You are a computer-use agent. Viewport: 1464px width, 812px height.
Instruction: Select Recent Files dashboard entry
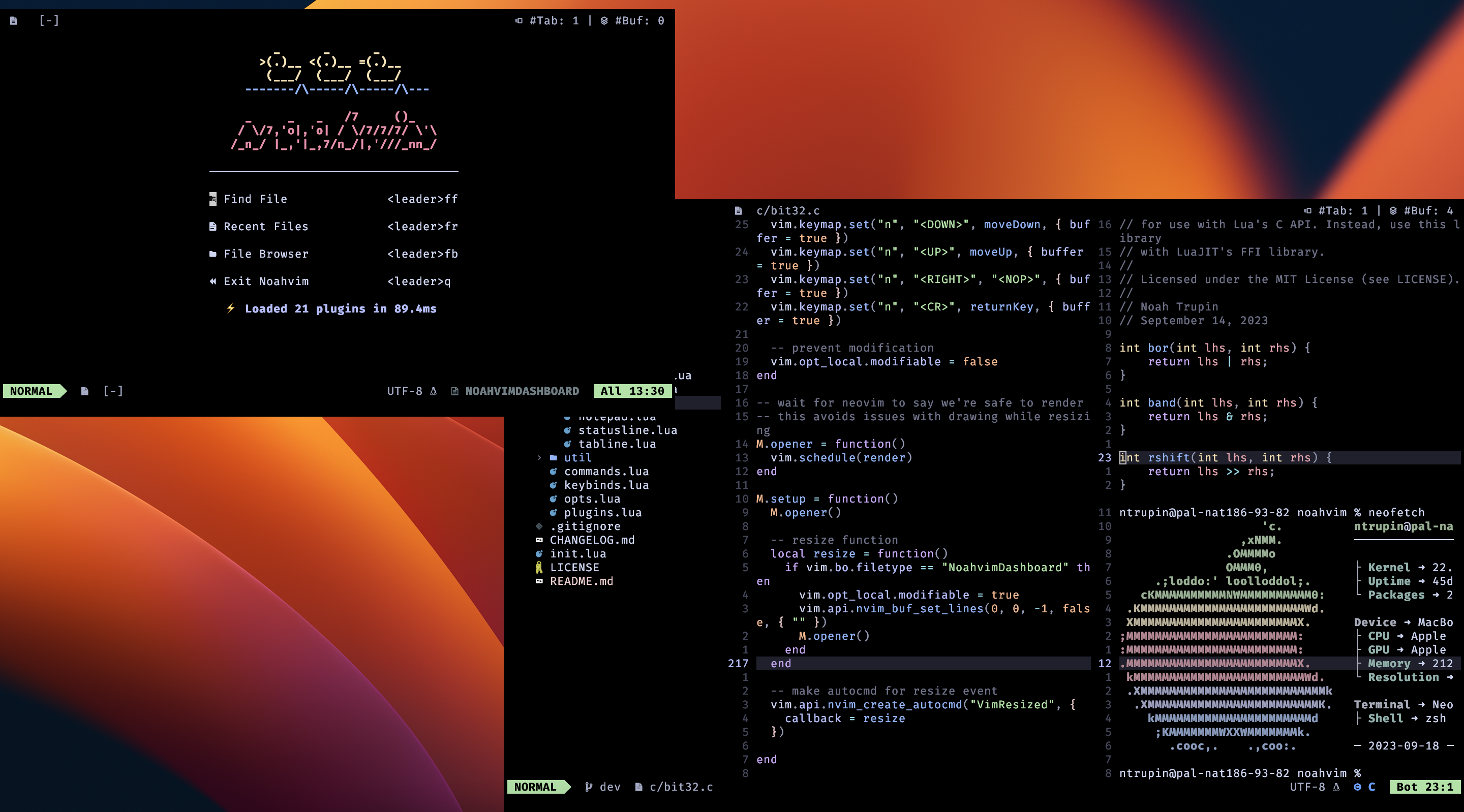265,226
